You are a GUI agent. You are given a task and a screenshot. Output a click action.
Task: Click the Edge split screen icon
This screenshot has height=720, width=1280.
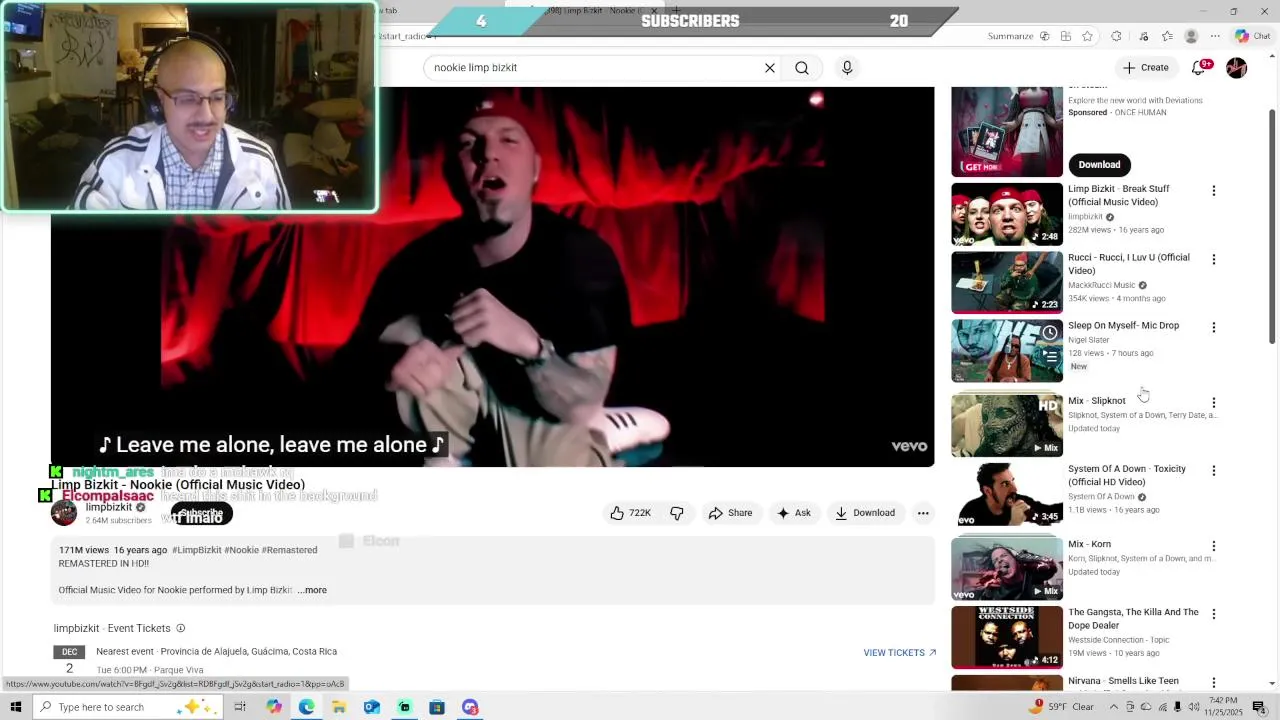point(1066,36)
